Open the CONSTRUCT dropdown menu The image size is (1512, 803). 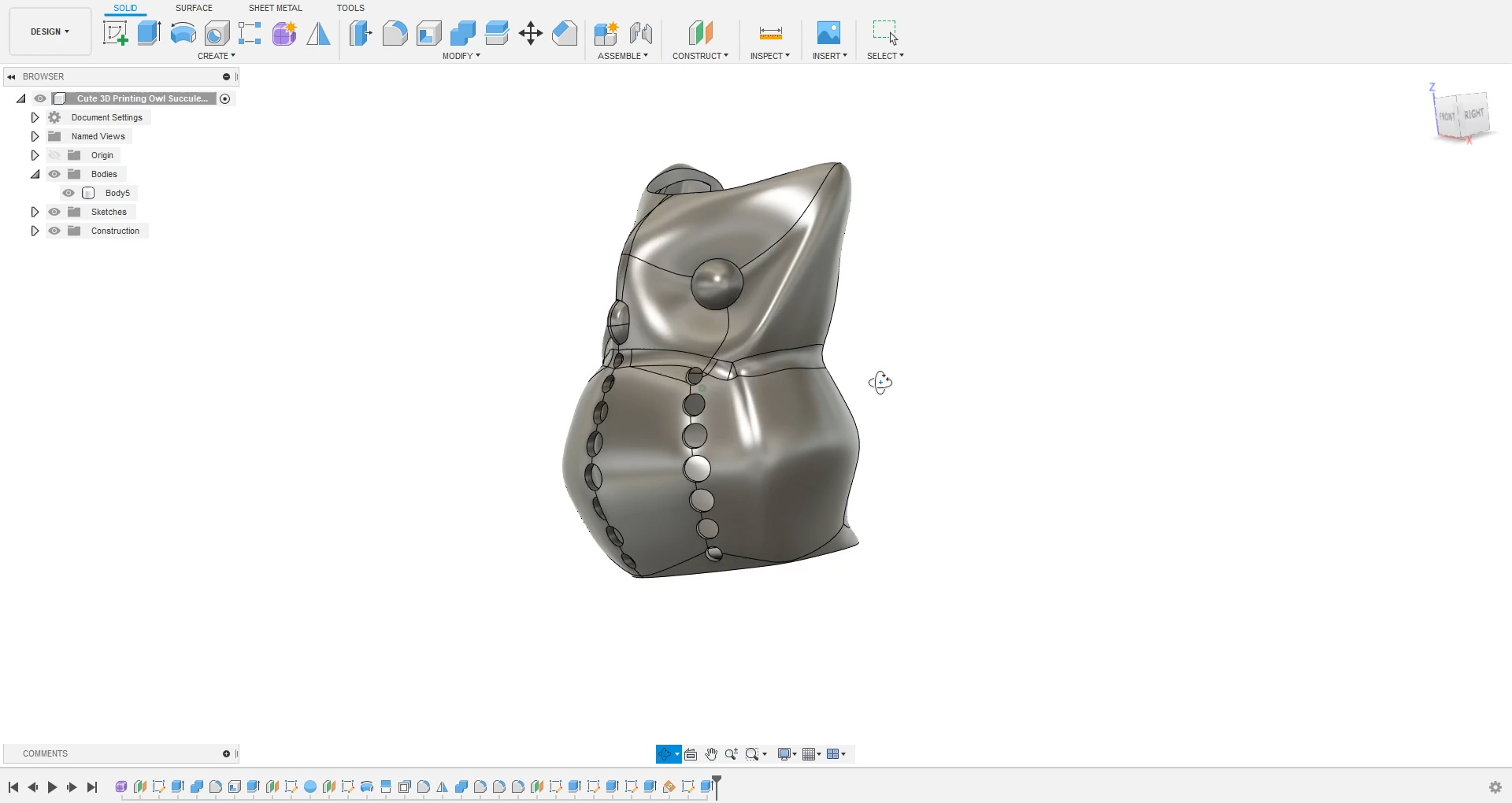coord(700,56)
